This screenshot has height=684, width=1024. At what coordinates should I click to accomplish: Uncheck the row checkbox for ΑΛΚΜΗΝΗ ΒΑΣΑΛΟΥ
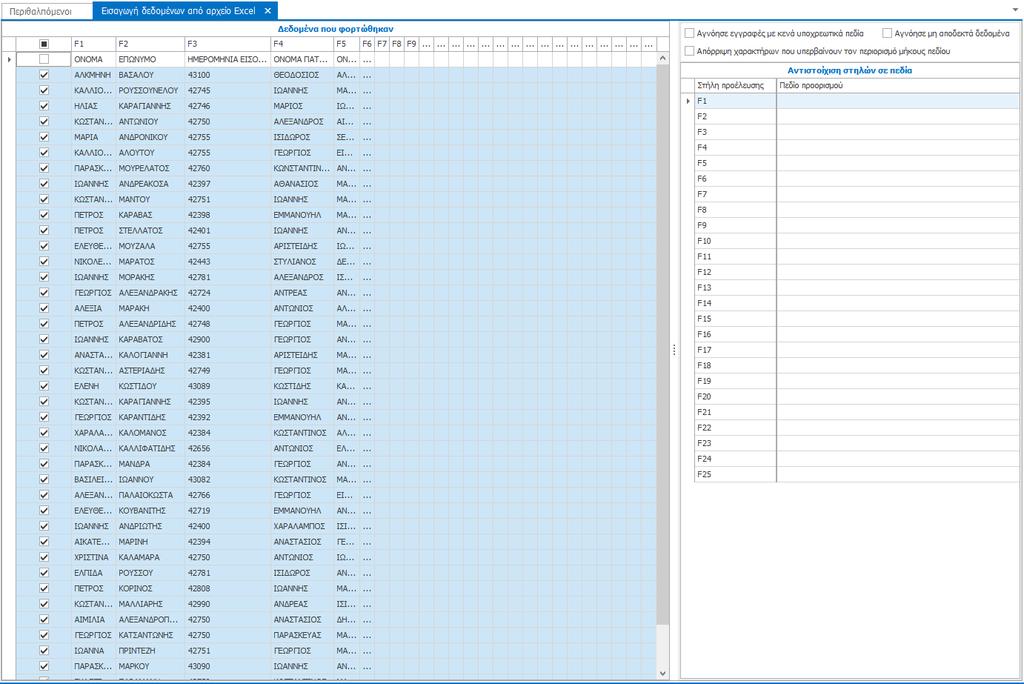click(x=44, y=75)
